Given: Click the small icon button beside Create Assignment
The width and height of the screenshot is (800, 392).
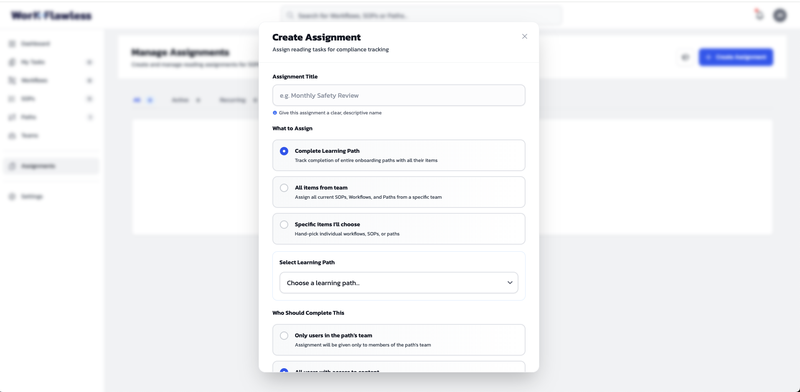Looking at the screenshot, I should point(685,57).
